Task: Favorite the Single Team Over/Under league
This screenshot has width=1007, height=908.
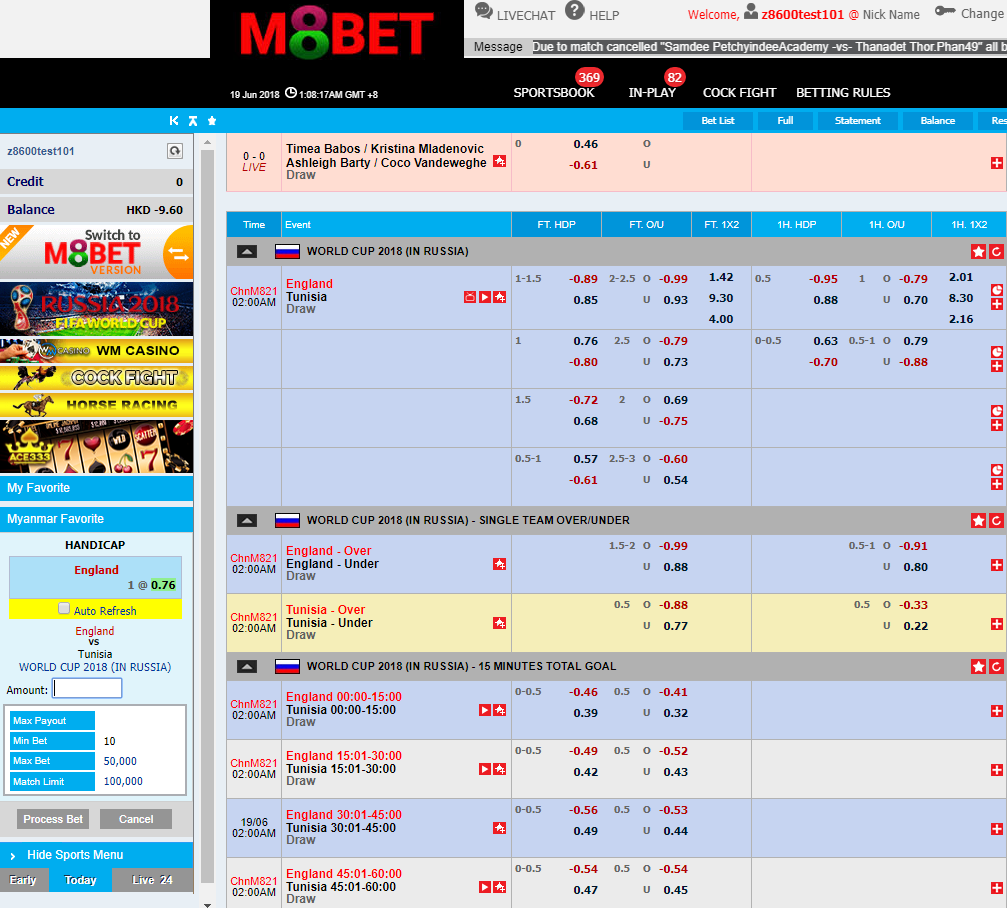Action: tap(978, 521)
